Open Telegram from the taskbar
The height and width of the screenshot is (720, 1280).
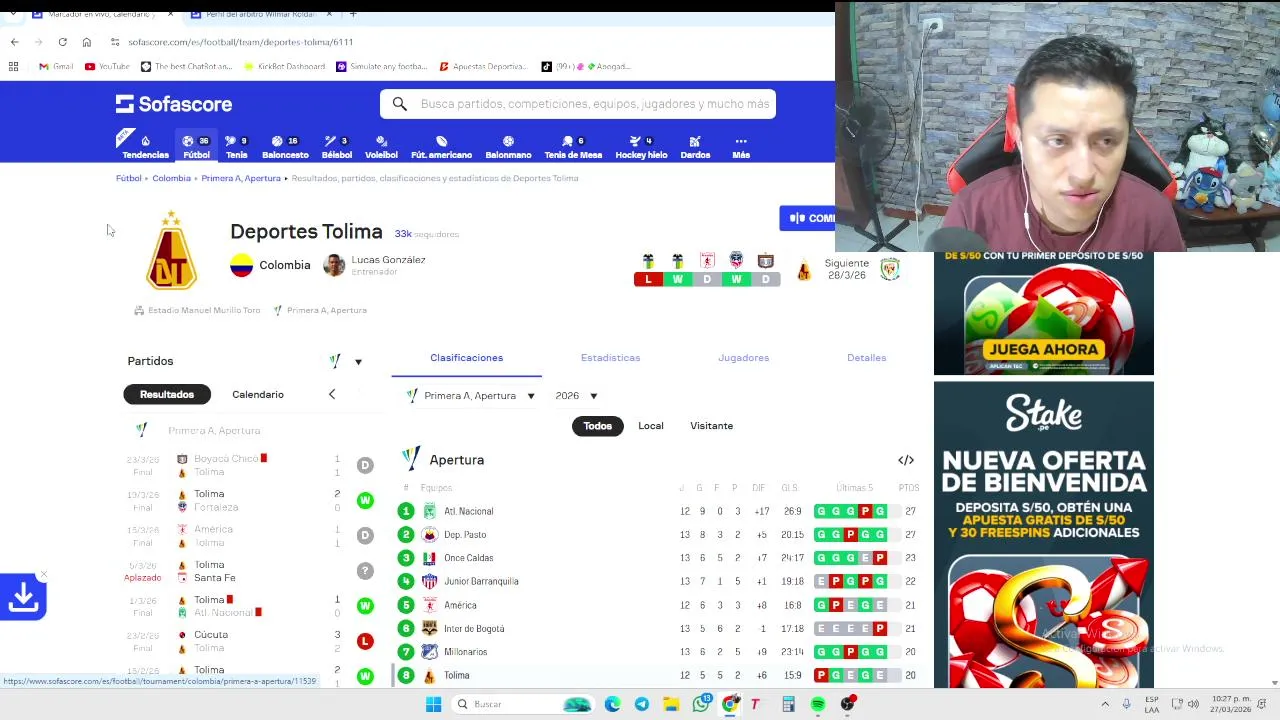[x=642, y=704]
